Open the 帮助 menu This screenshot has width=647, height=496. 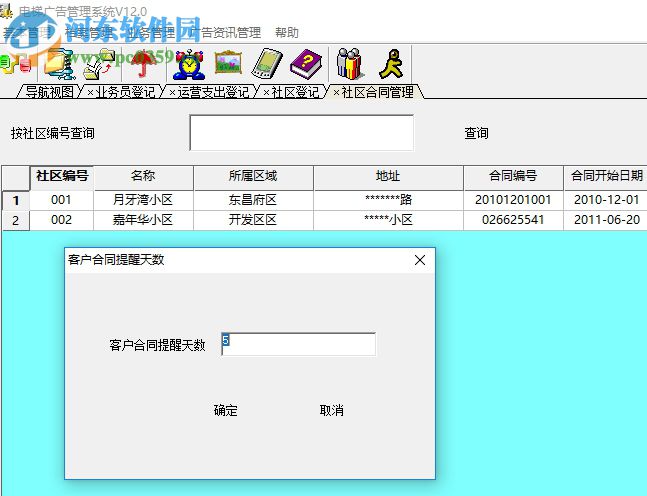tap(287, 32)
